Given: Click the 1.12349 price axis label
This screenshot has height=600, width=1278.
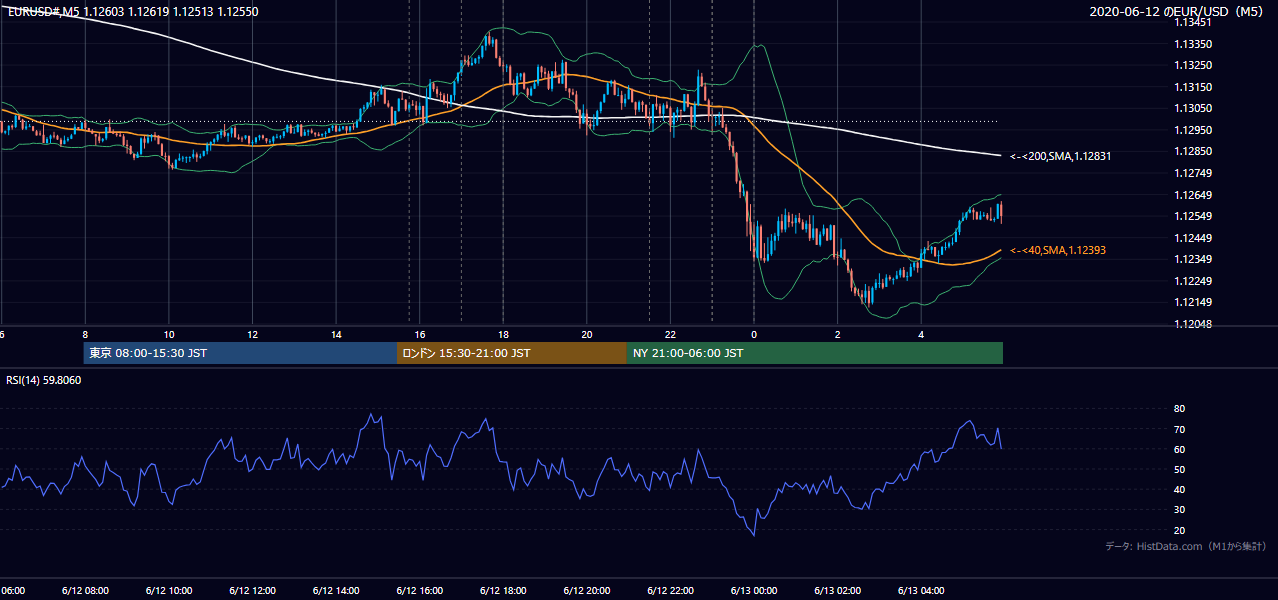Looking at the screenshot, I should click(1193, 259).
